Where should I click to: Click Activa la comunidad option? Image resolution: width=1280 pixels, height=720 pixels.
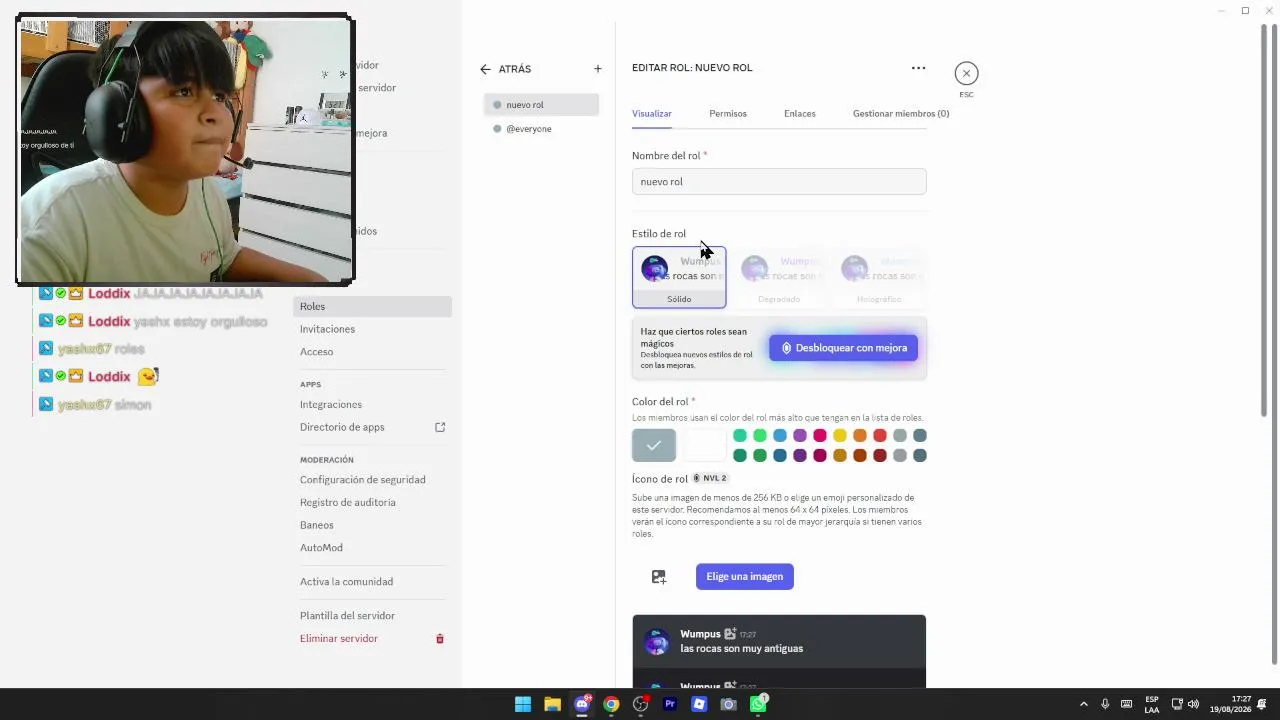tap(372, 582)
